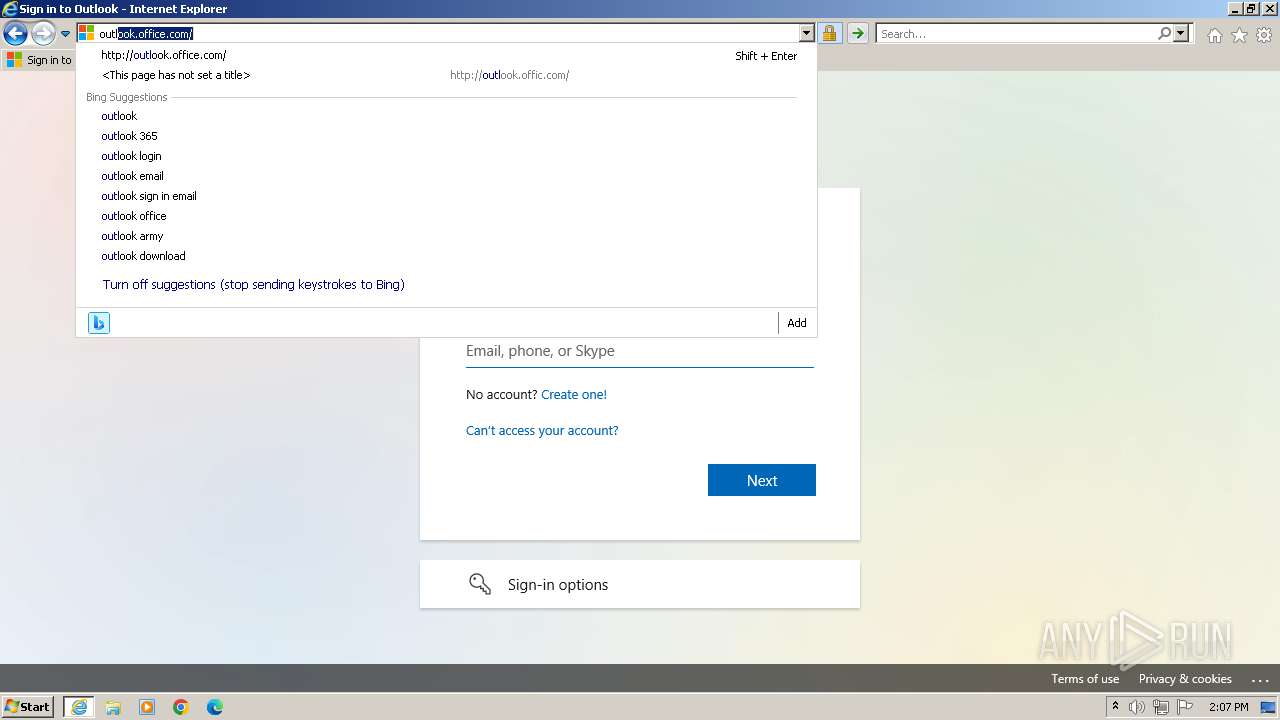Click the Bing search provider icon
Screen dimensions: 1280x720
coord(99,323)
